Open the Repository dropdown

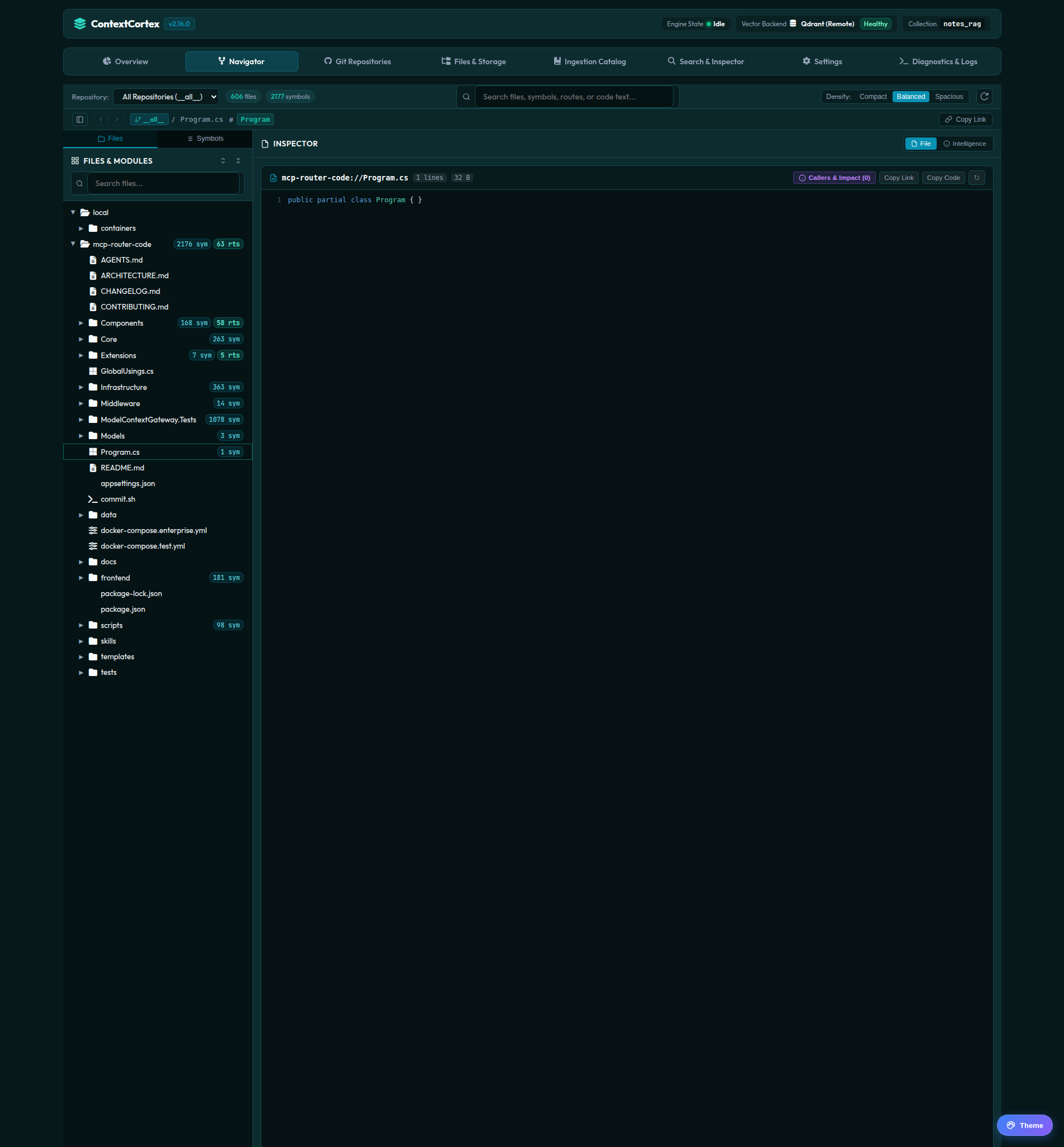(166, 97)
